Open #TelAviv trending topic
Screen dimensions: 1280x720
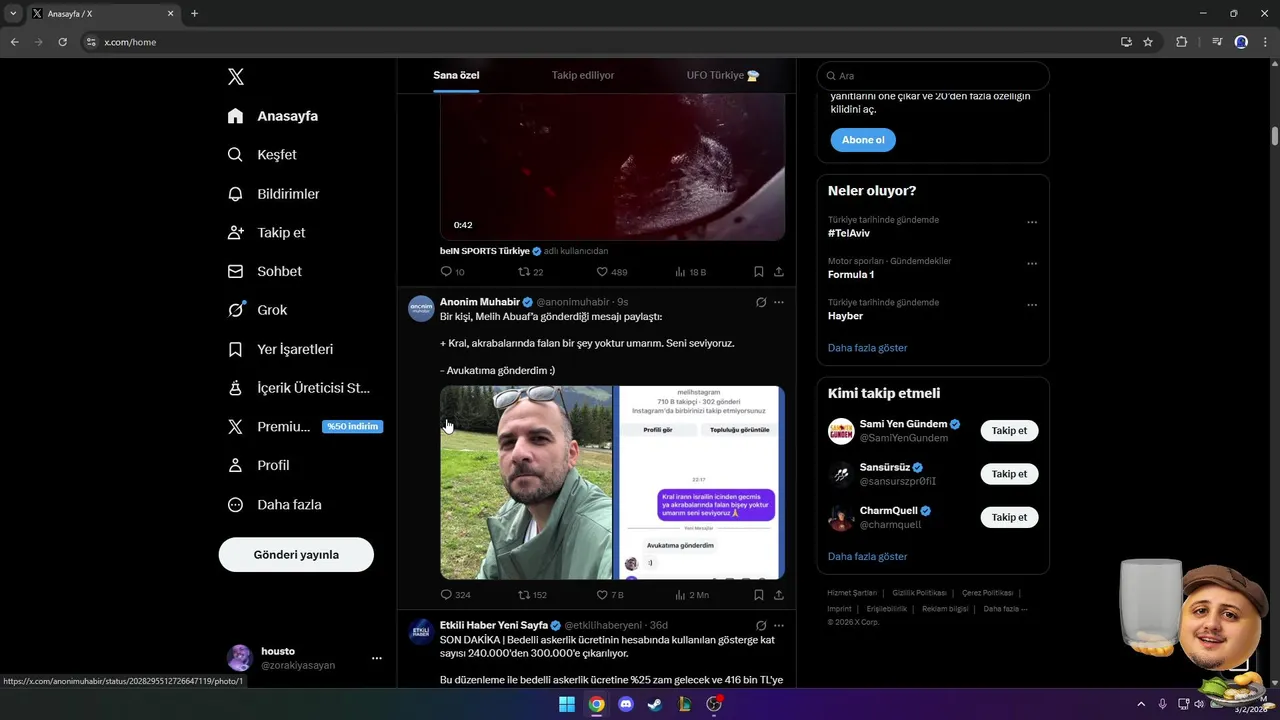849,233
